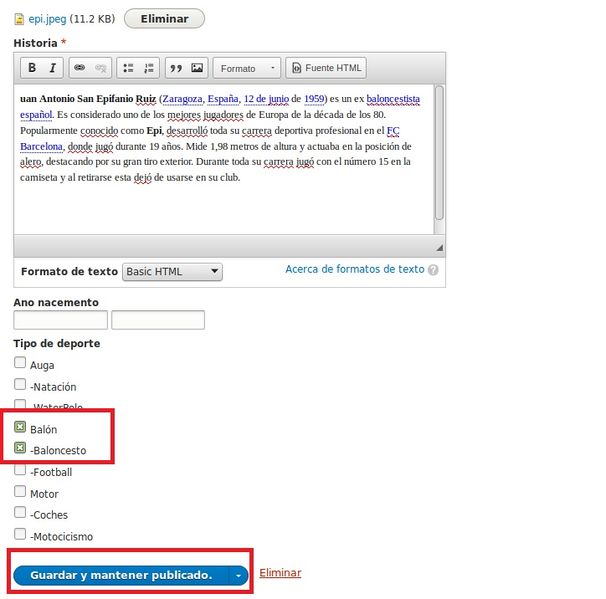606x599 pixels.
Task: Toggle italic formatting in the editor
Action: click(53, 68)
